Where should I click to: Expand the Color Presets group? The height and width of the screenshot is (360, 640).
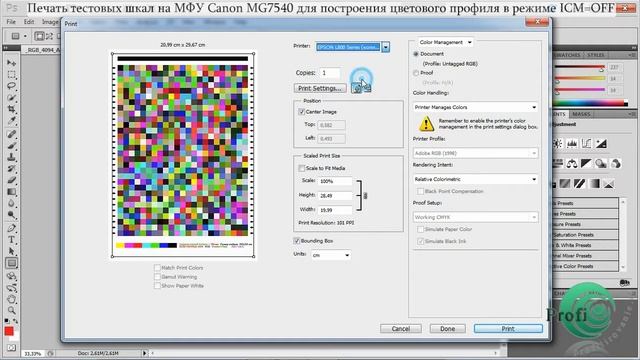click(584, 266)
